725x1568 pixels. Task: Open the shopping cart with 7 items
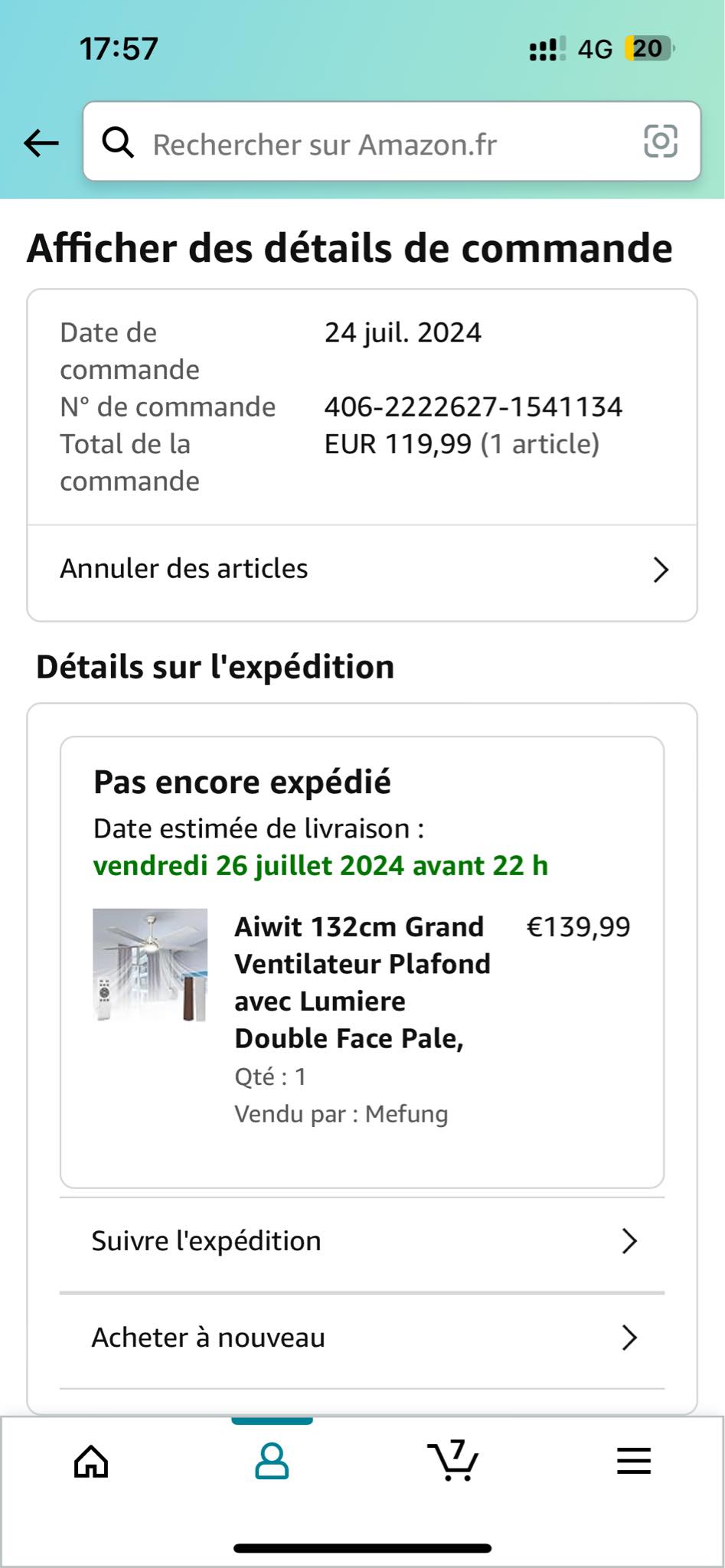pos(452,1459)
